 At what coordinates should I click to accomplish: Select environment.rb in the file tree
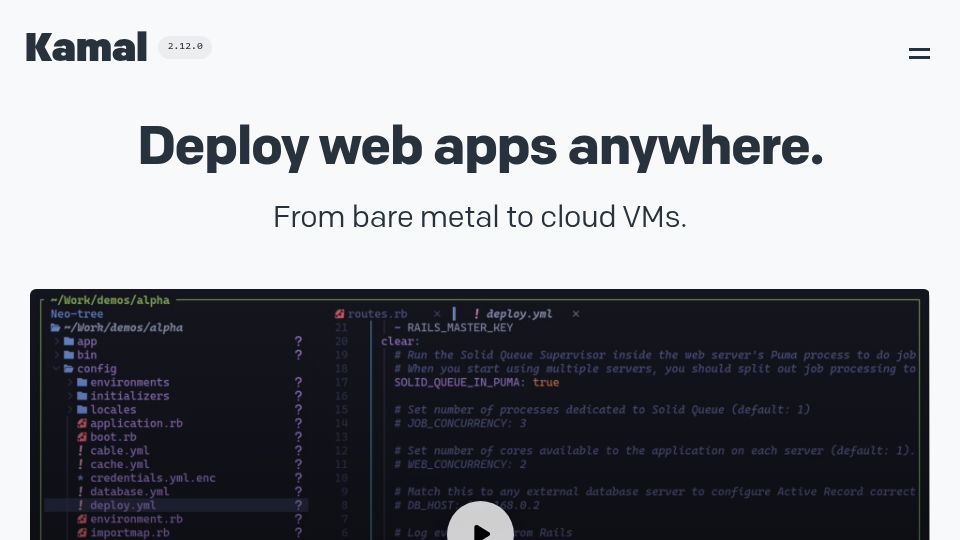[x=137, y=519]
